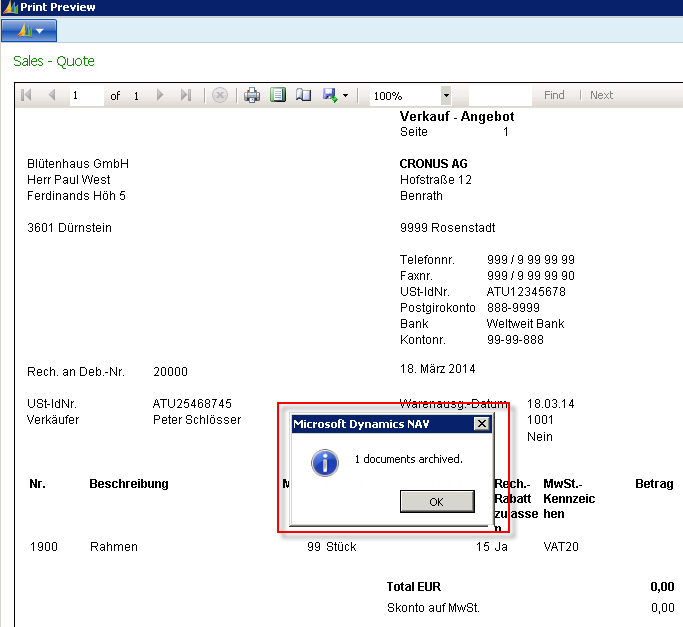This screenshot has width=683, height=627.
Task: Open the 100% zoom level dropdown
Action: click(x=445, y=96)
